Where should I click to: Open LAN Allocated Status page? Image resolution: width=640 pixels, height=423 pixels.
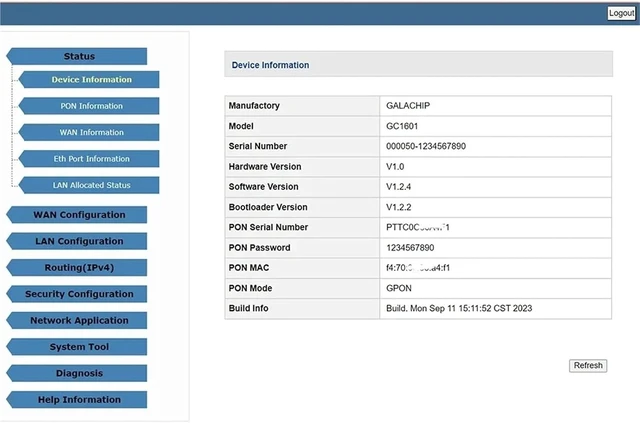89,185
